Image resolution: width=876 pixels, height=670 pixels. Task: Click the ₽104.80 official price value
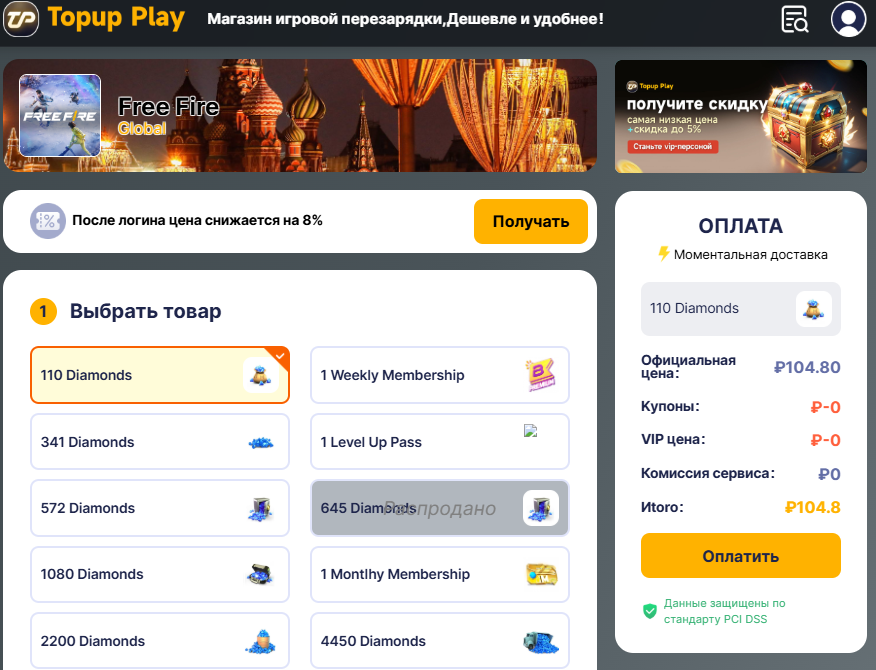807,367
